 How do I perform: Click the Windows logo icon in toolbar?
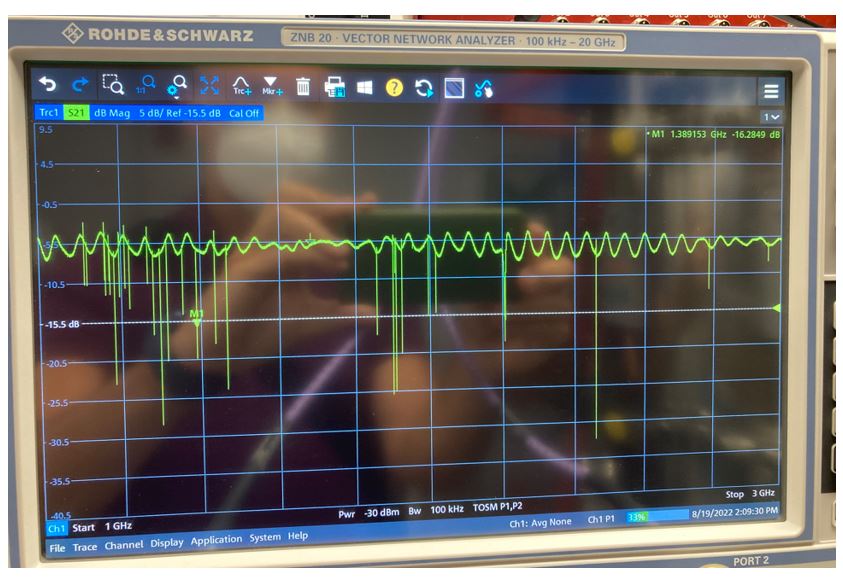364,88
